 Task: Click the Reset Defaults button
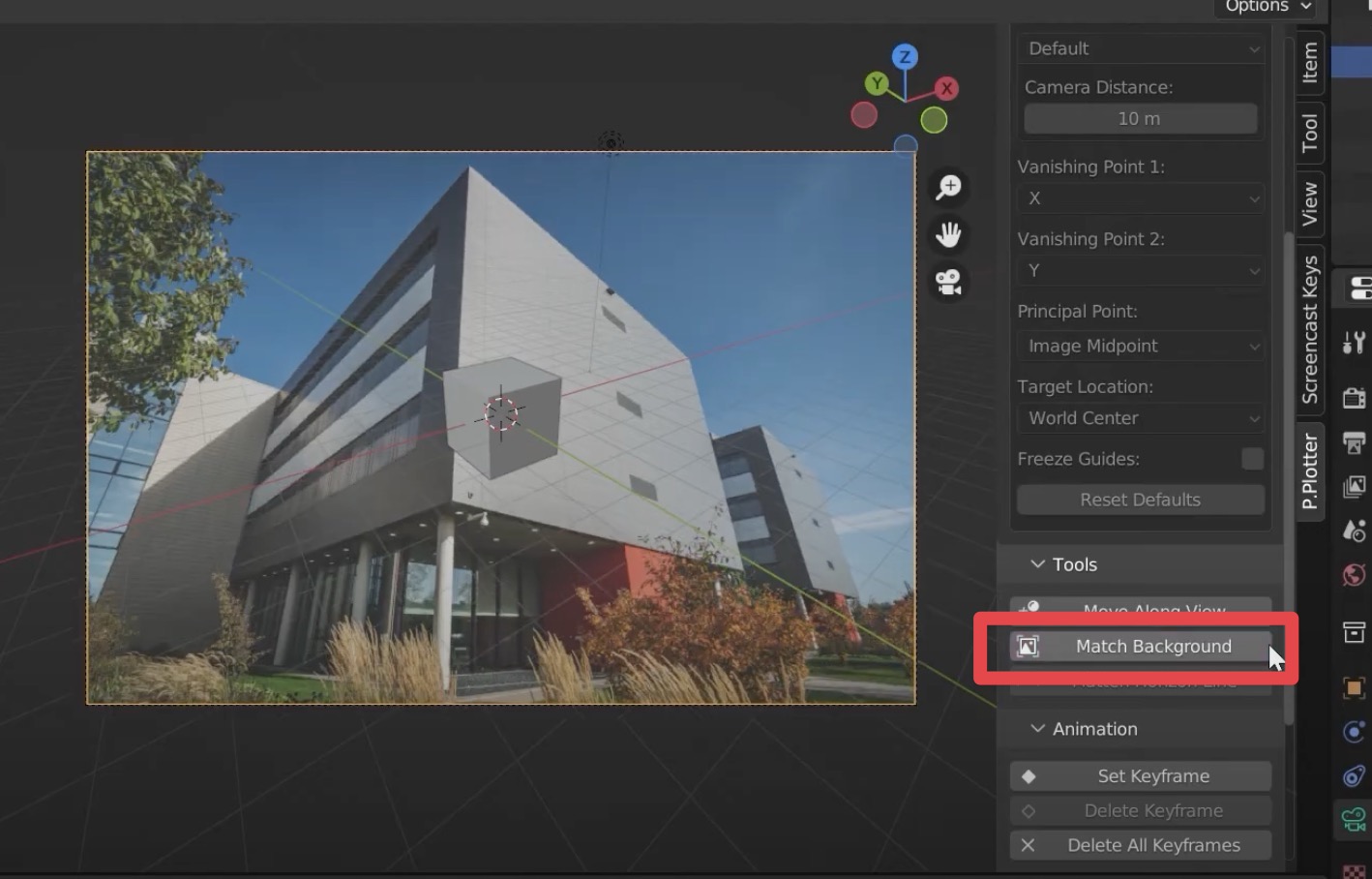[x=1141, y=500]
